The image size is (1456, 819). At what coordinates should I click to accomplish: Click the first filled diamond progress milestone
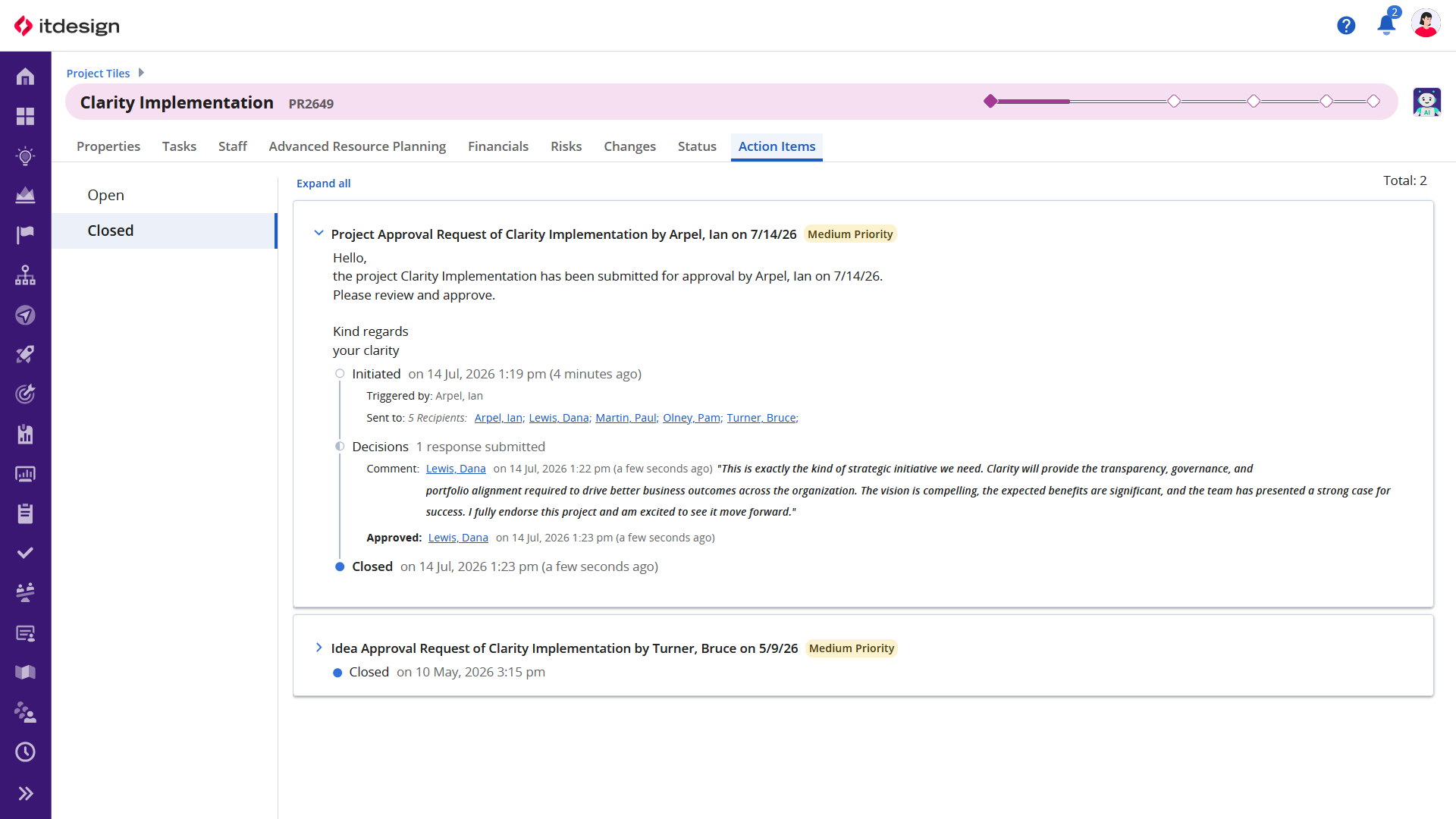pos(990,101)
